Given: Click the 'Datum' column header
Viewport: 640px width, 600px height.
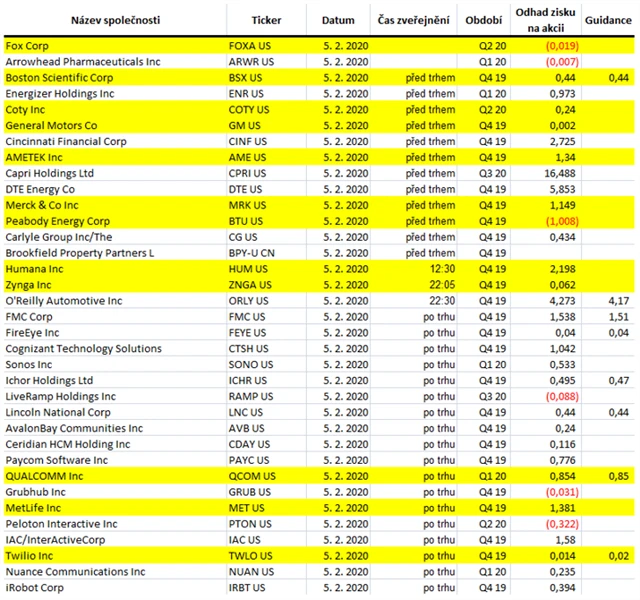Looking at the screenshot, I should (338, 20).
